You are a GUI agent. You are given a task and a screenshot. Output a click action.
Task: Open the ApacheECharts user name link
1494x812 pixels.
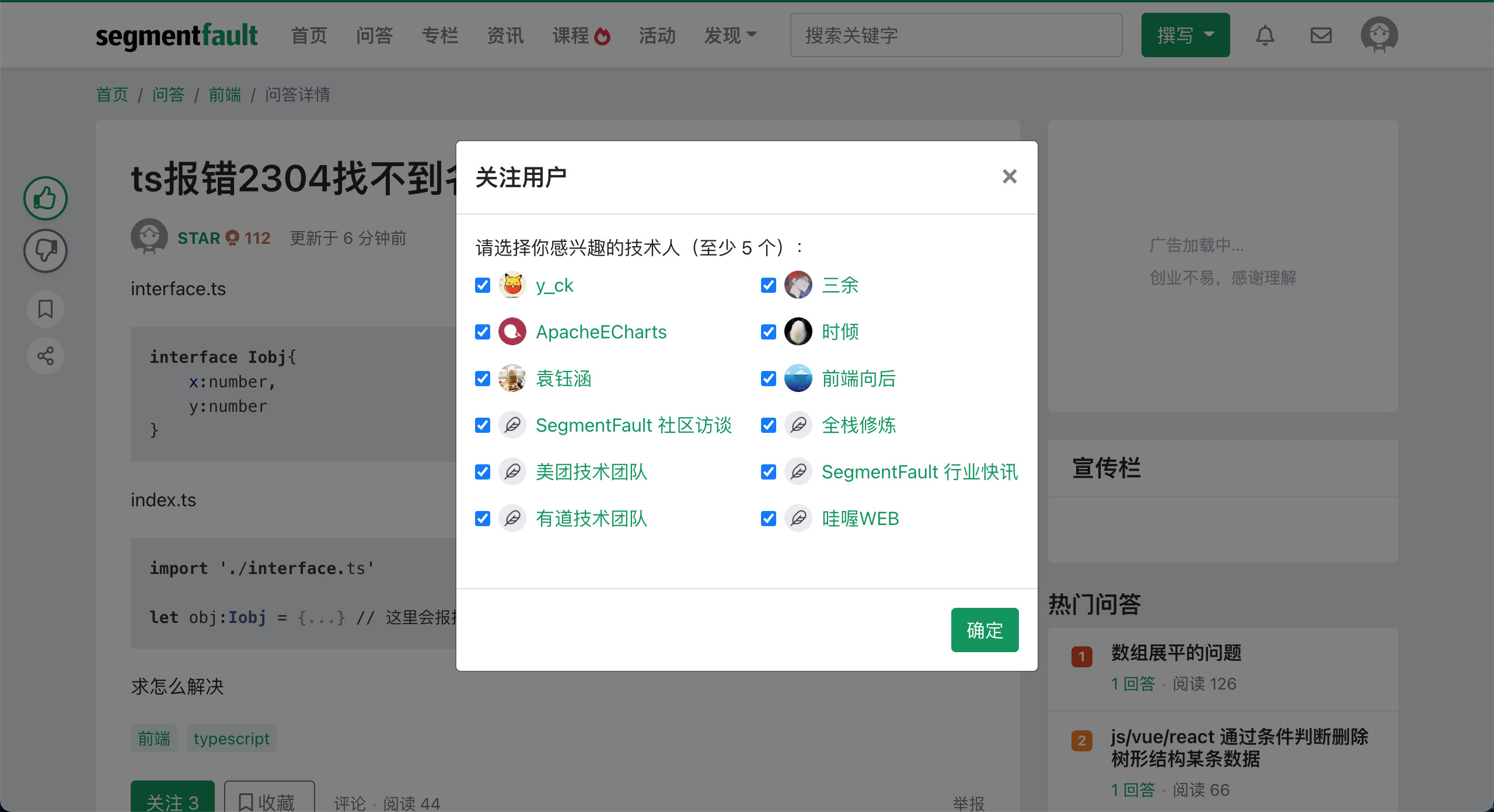601,332
